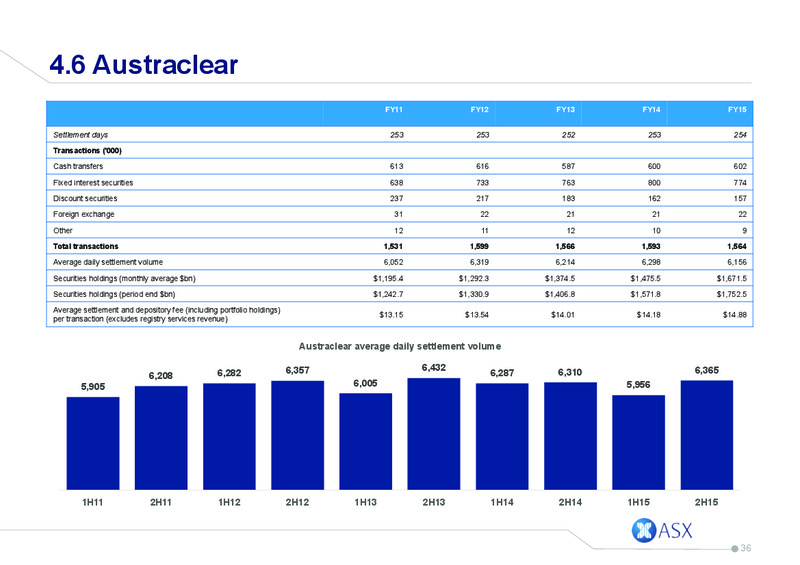Click period end holdings FY15 $1,752.5
Viewport: 800px width, 565px height.
pyautogui.click(x=732, y=294)
